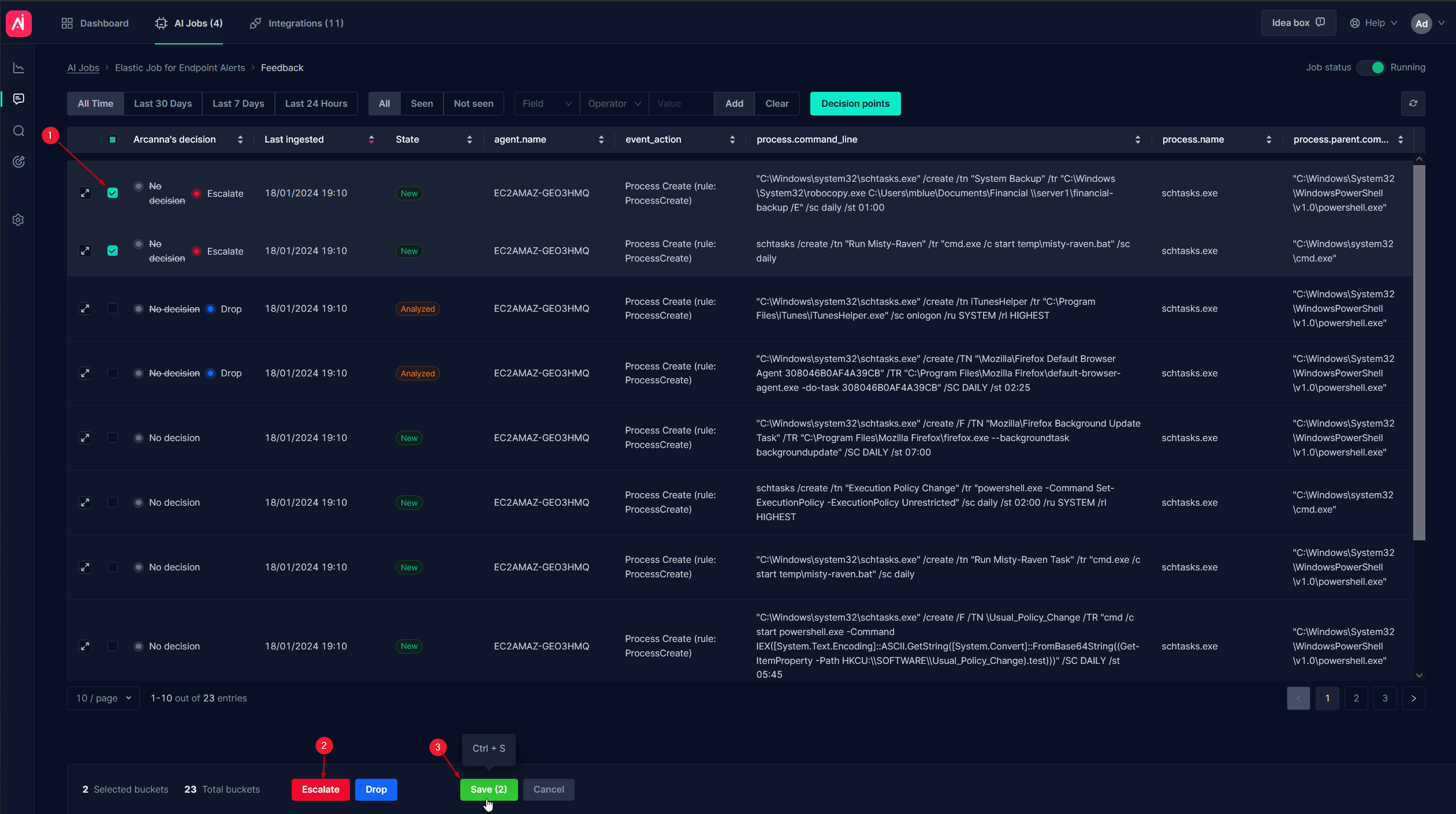Image resolution: width=1456 pixels, height=814 pixels.
Task: Check the Execution Policy Change row checkbox
Action: click(x=113, y=503)
